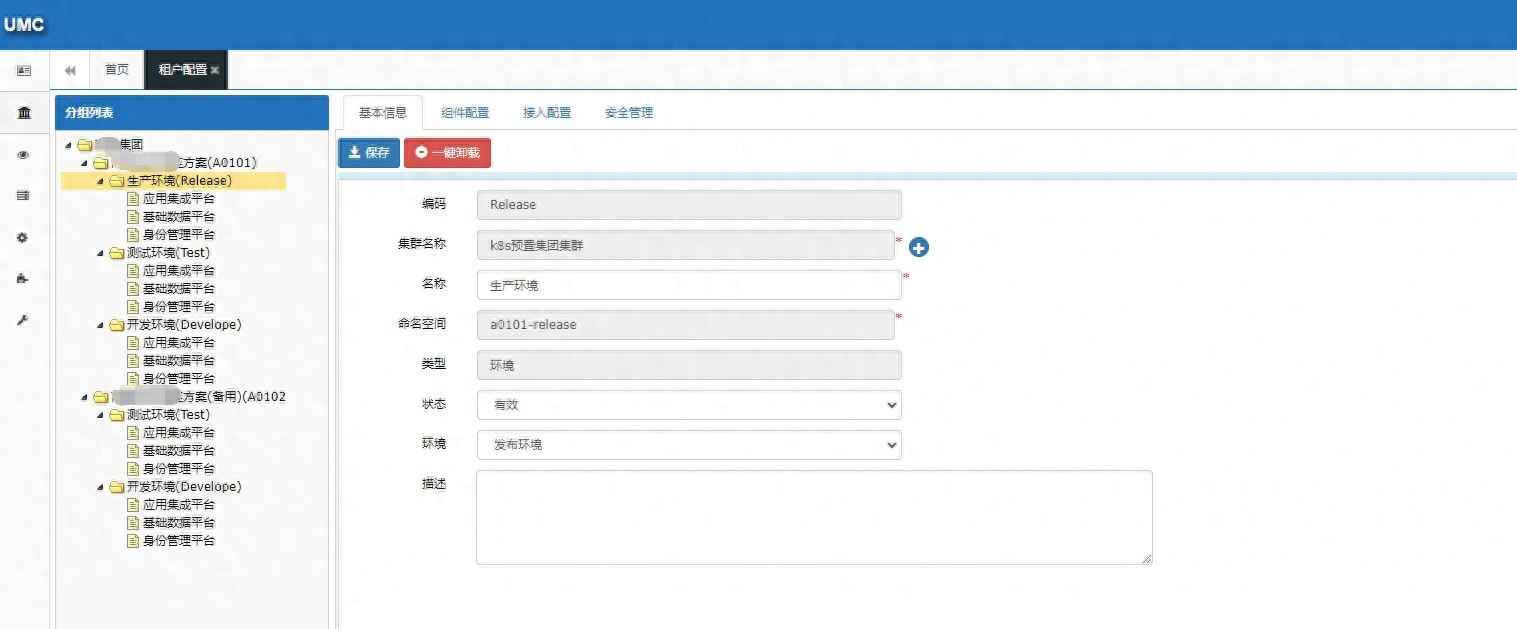Image resolution: width=1517 pixels, height=629 pixels.
Task: Open the 状态 dropdown showing 有效
Action: tap(689, 405)
